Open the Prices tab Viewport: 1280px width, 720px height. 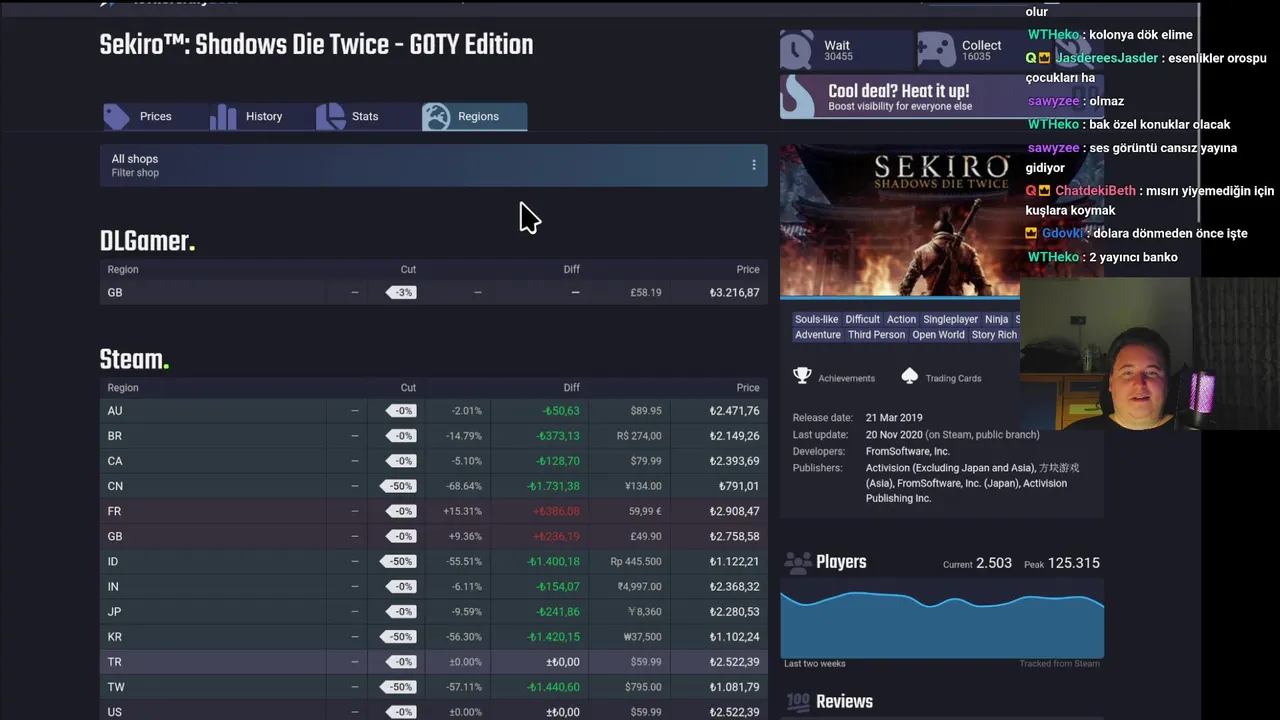155,116
